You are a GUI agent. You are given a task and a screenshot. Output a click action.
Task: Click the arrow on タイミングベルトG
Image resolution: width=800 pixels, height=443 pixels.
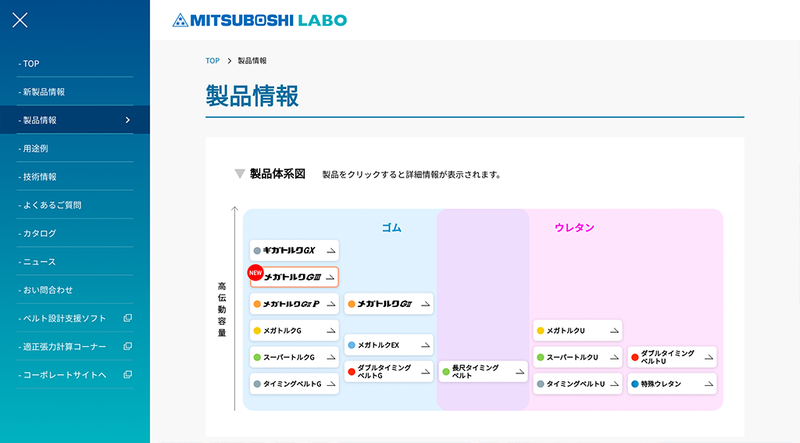[x=331, y=384]
